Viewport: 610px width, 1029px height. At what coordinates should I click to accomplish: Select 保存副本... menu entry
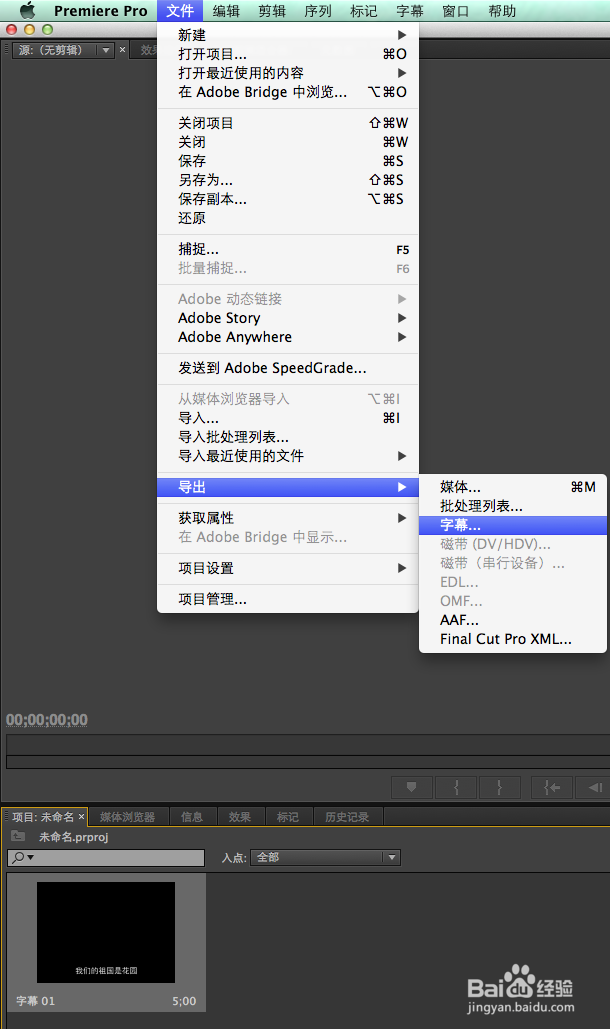tap(288, 199)
